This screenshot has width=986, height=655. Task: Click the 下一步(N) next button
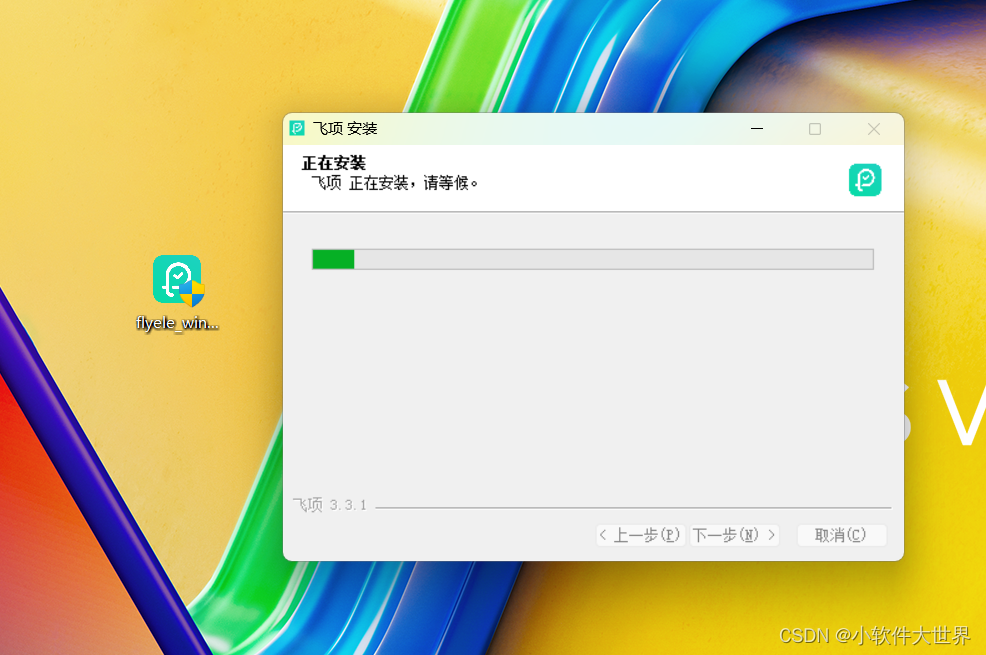[734, 535]
